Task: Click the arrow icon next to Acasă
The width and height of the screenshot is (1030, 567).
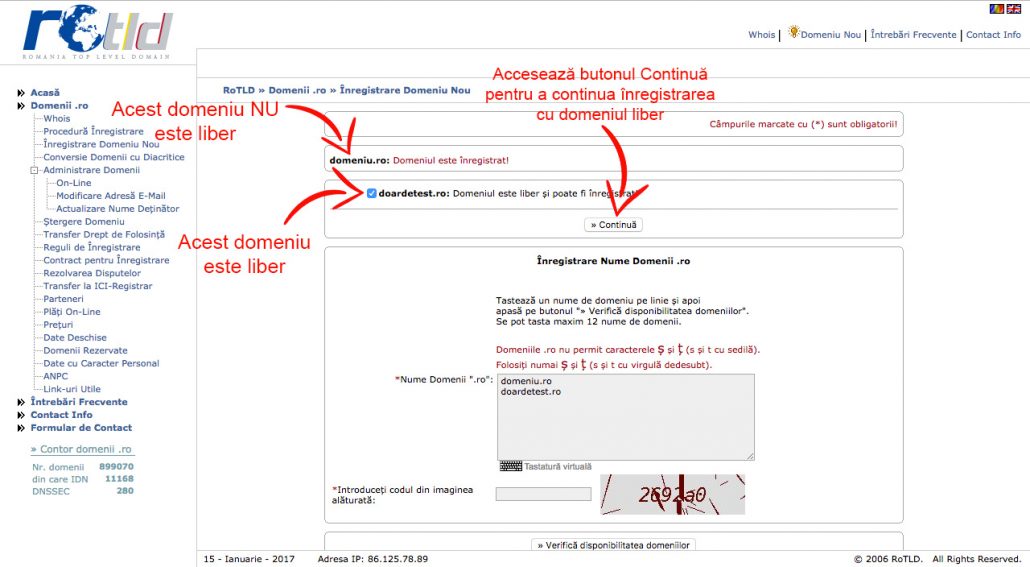Action: coord(21,93)
